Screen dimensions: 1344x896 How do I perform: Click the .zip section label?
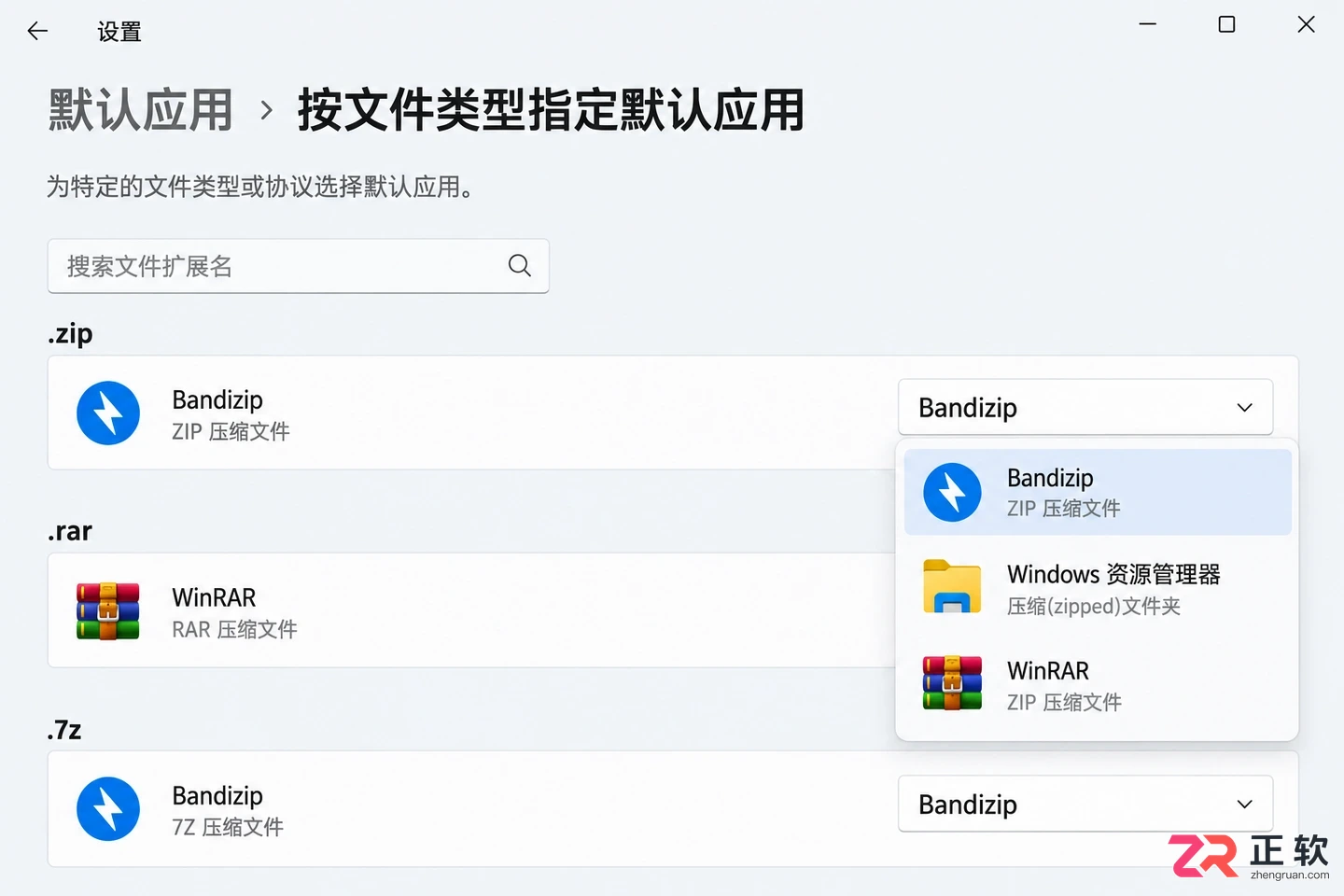tap(70, 333)
